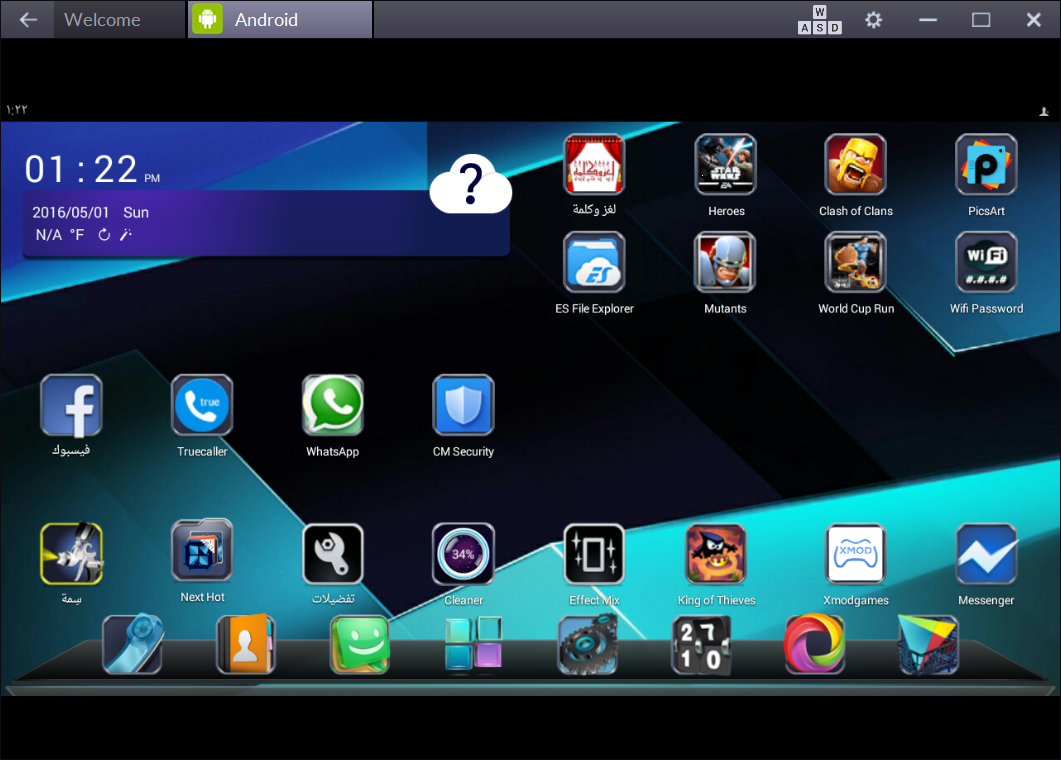The image size is (1061, 760).
Task: Launch Star Wars Heroes game
Action: click(x=725, y=164)
